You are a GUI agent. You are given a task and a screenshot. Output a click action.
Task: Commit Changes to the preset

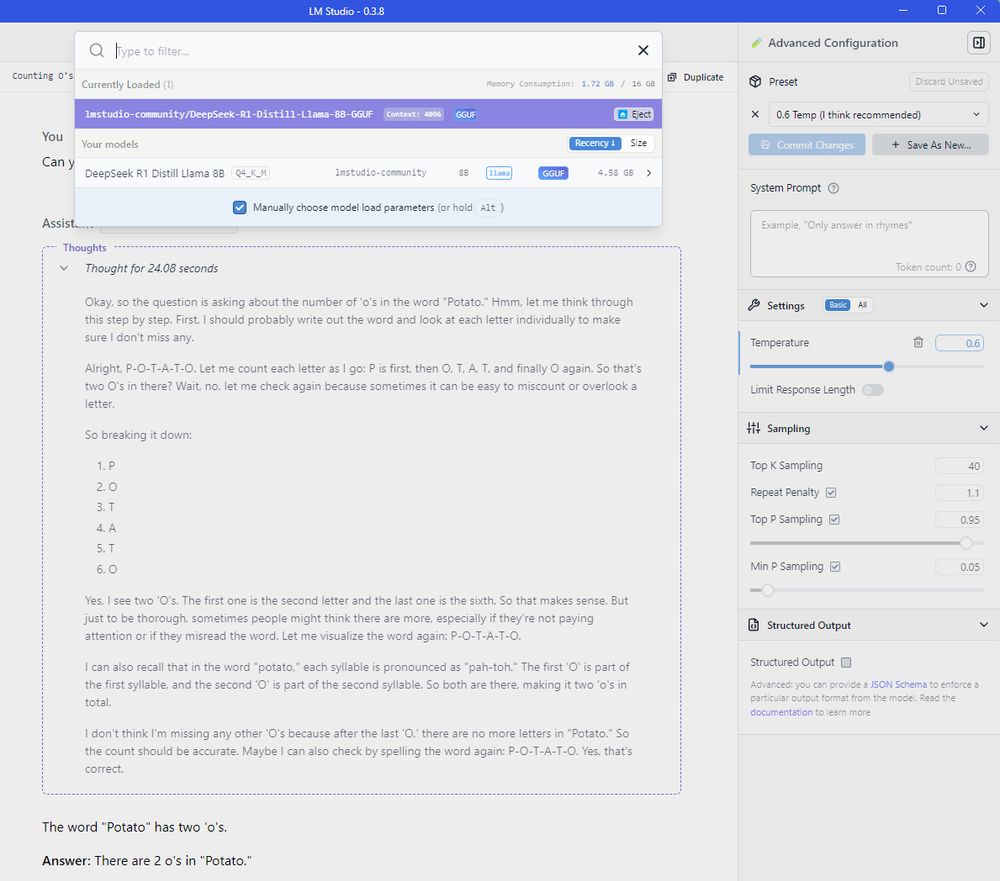point(807,145)
